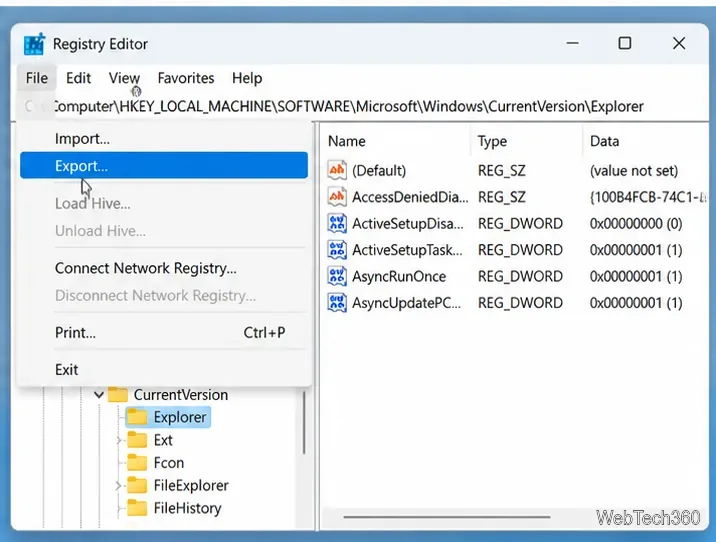Select the FileExplorer key in the tree
Viewport: 716px width, 542px height.
coord(191,485)
